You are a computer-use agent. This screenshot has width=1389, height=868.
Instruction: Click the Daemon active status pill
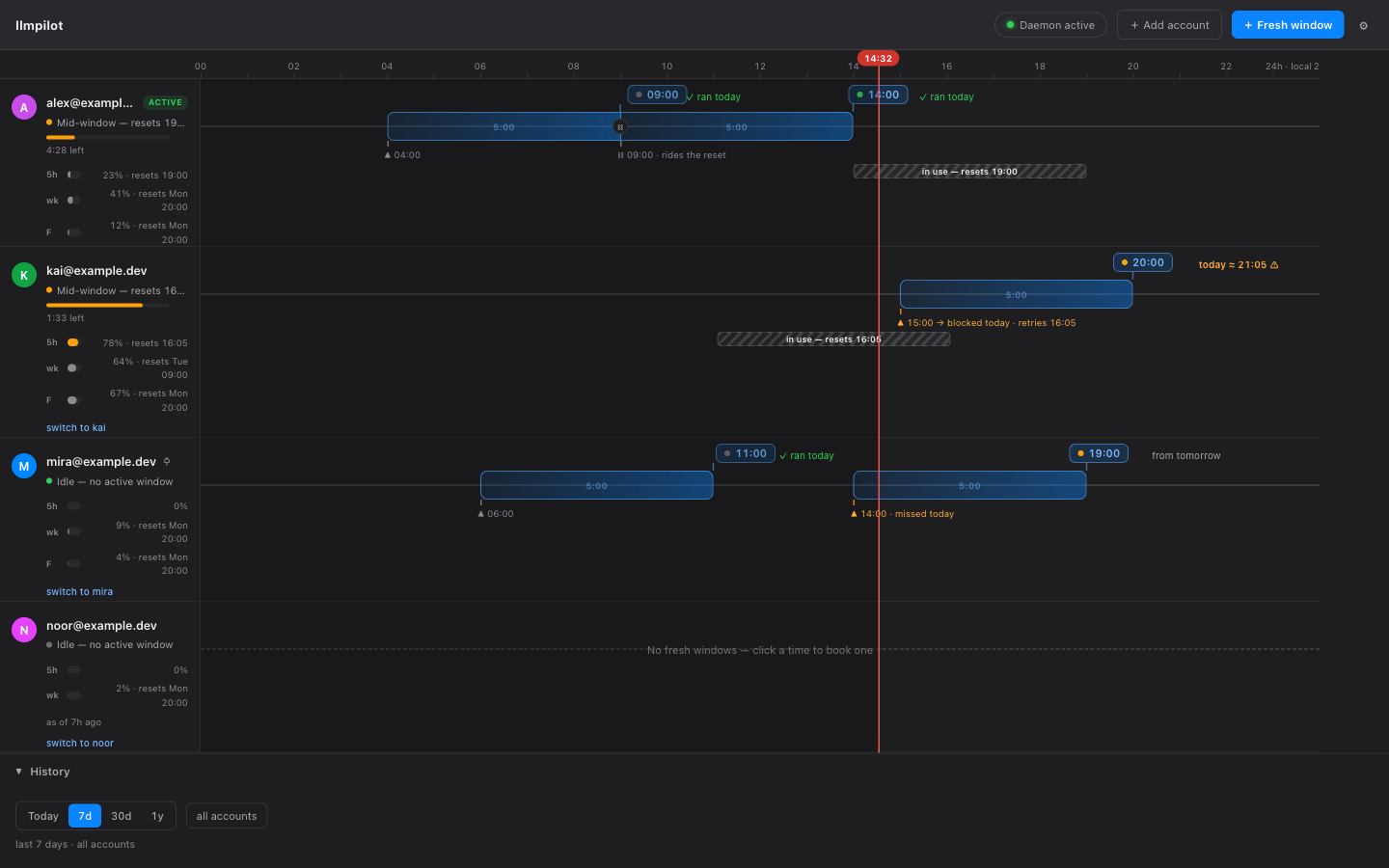coord(1050,25)
